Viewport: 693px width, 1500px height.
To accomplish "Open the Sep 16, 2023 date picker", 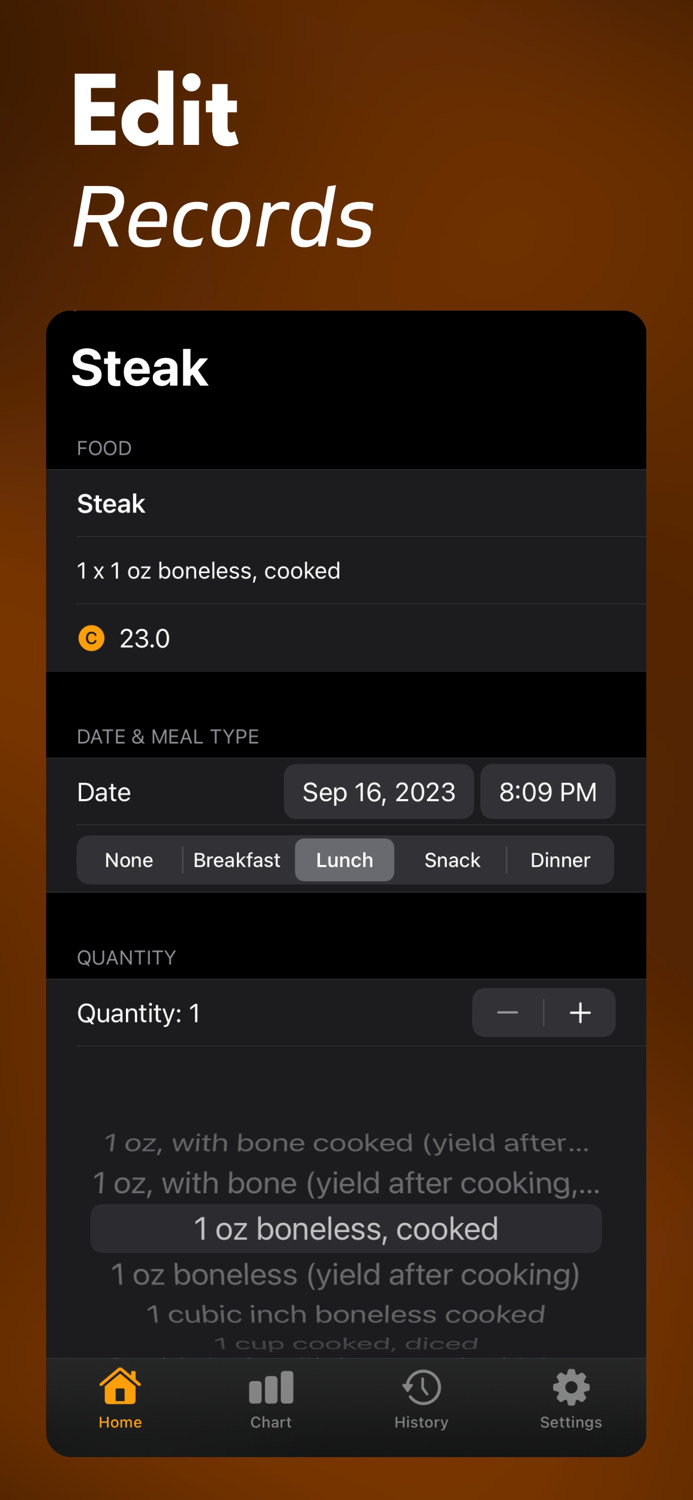I will (x=379, y=791).
